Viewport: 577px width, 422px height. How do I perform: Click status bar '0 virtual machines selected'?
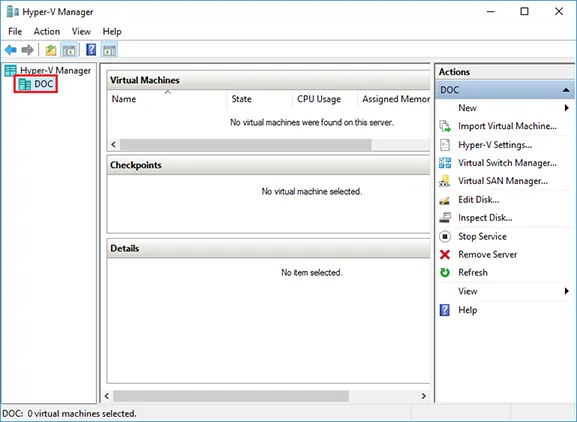(82, 414)
